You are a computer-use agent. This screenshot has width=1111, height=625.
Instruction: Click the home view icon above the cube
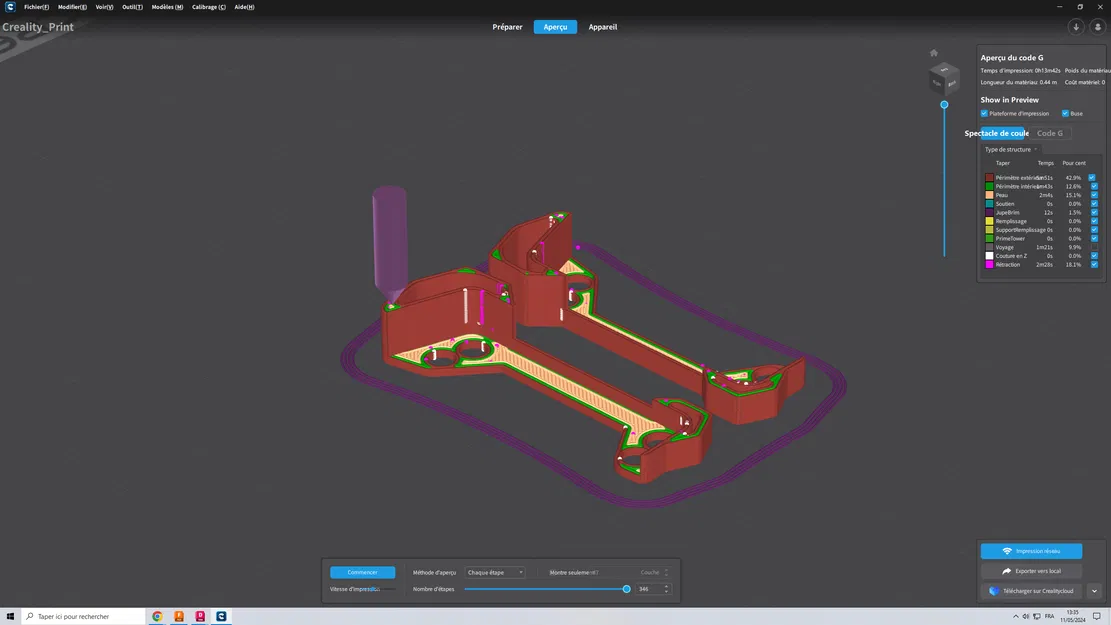(x=934, y=53)
